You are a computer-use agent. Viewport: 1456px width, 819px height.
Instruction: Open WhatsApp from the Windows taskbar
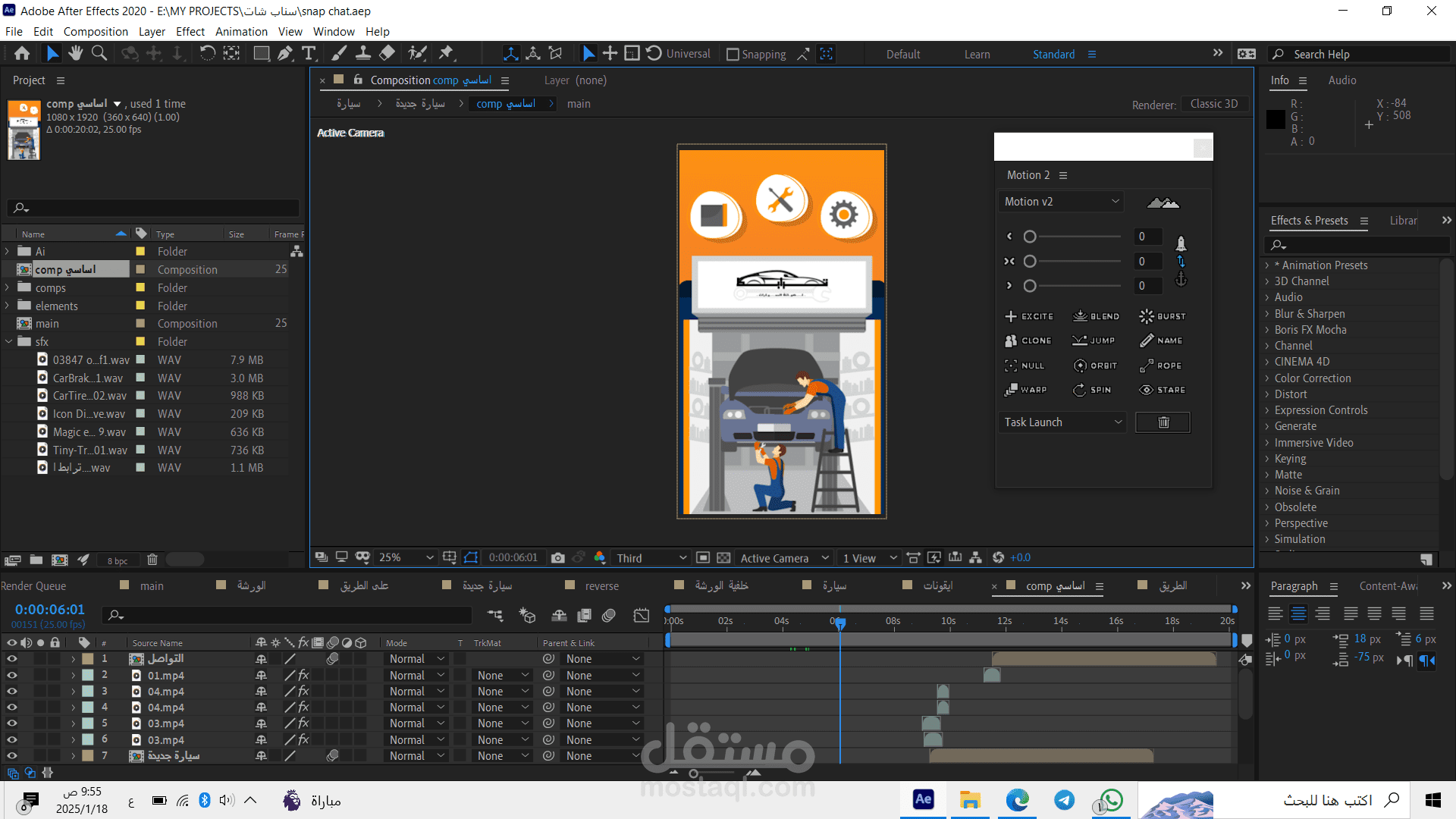click(1111, 800)
